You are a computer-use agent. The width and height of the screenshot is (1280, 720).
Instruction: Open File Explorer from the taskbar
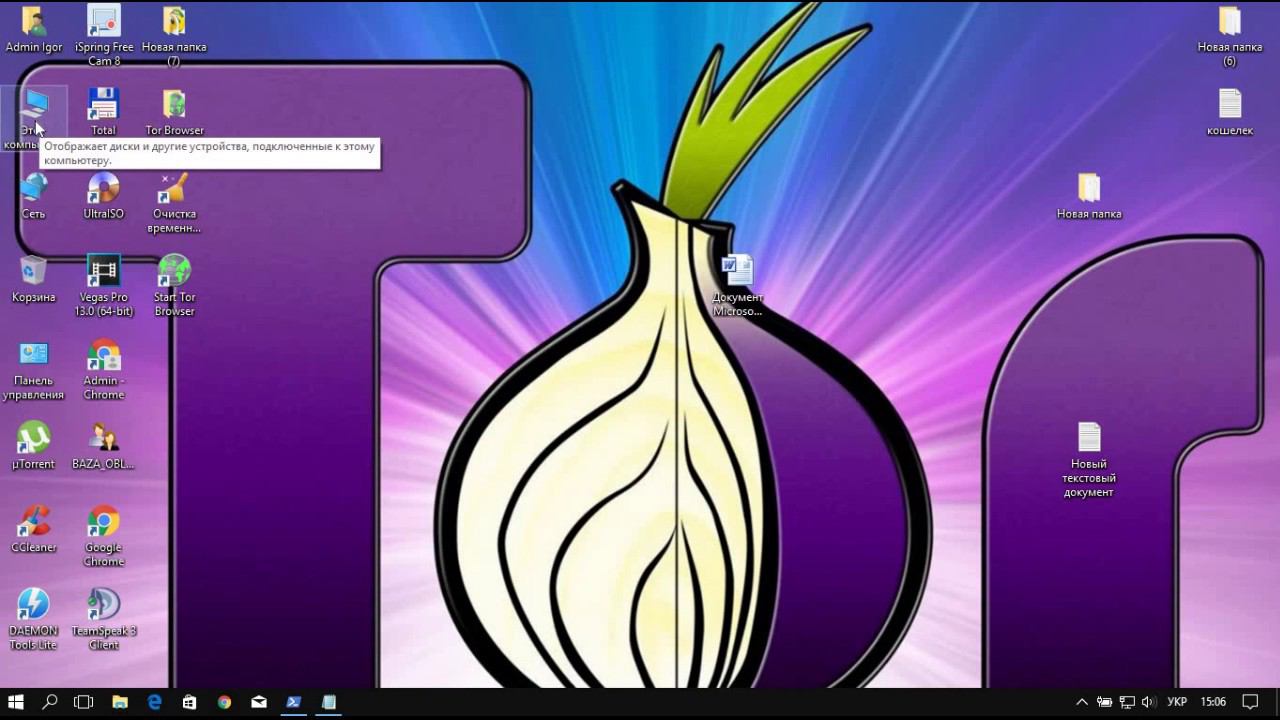pyautogui.click(x=120, y=702)
